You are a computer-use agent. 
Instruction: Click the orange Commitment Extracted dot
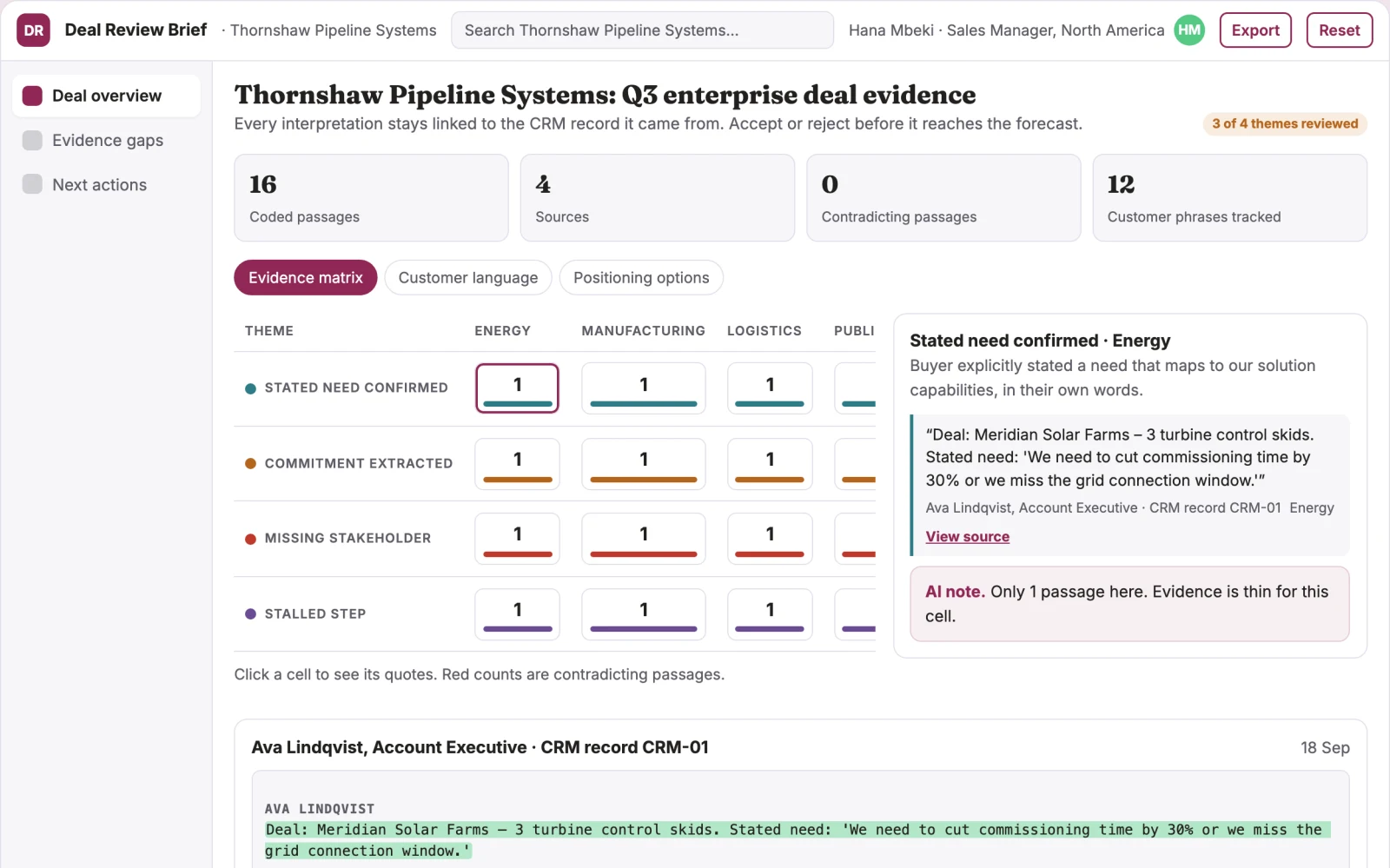(x=250, y=463)
